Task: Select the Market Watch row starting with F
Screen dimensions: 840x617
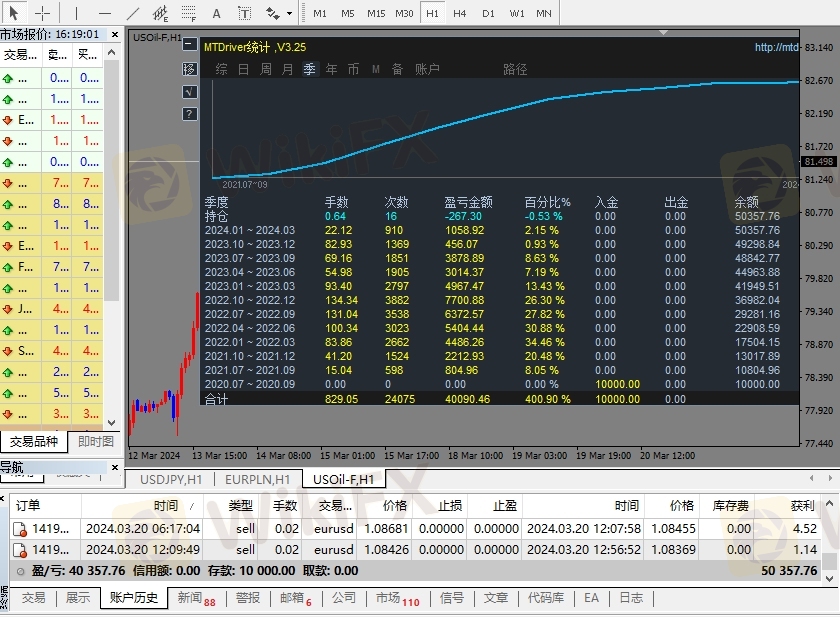Action: click(51, 267)
